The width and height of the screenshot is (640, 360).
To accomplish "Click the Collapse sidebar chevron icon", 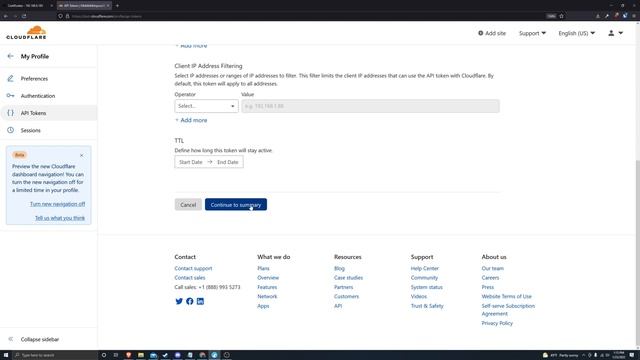I will point(11,339).
